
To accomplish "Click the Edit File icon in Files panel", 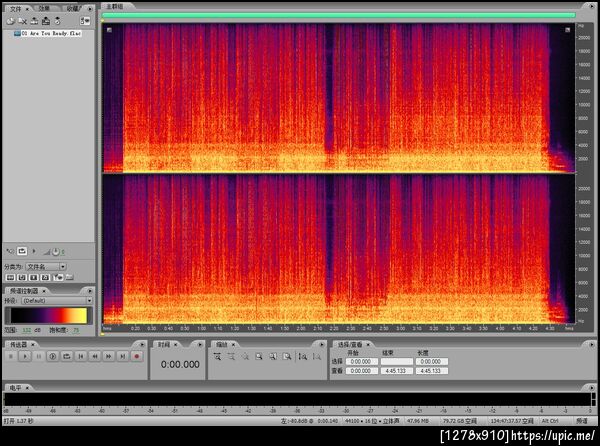I will pyautogui.click(x=46, y=21).
